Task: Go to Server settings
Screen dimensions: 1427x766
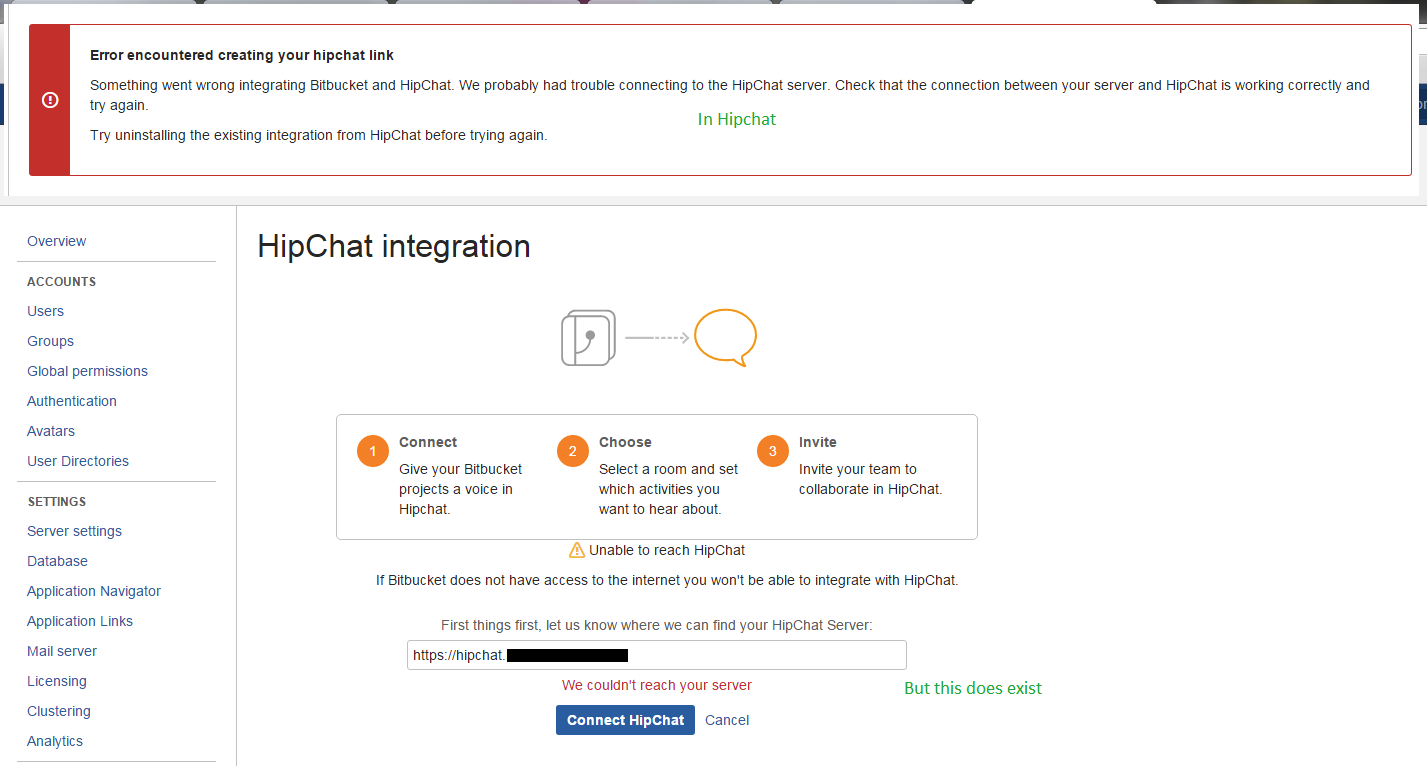Action: 75,531
